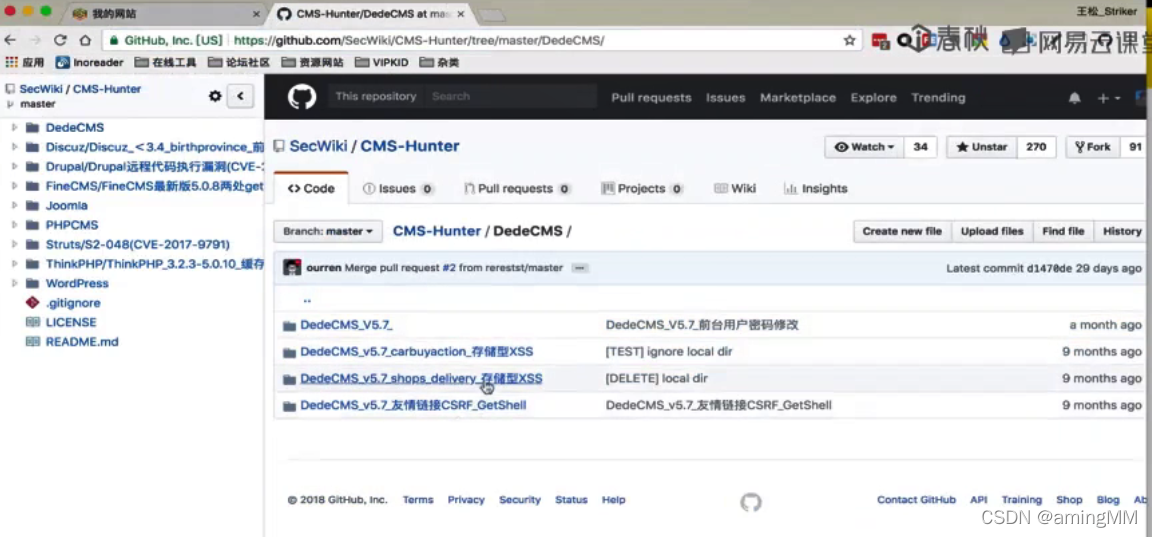Open the 论坛社区 bookmarks folder
The height and width of the screenshot is (537, 1152).
tap(239, 62)
